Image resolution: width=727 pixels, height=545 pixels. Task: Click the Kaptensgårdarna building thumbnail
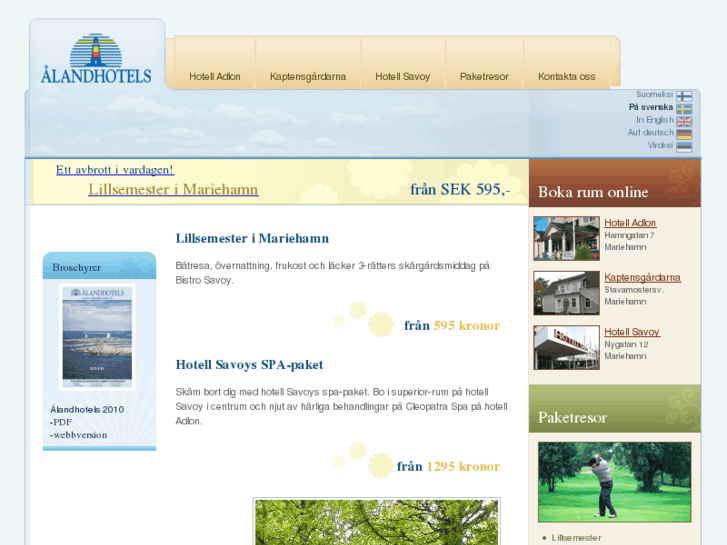click(566, 293)
